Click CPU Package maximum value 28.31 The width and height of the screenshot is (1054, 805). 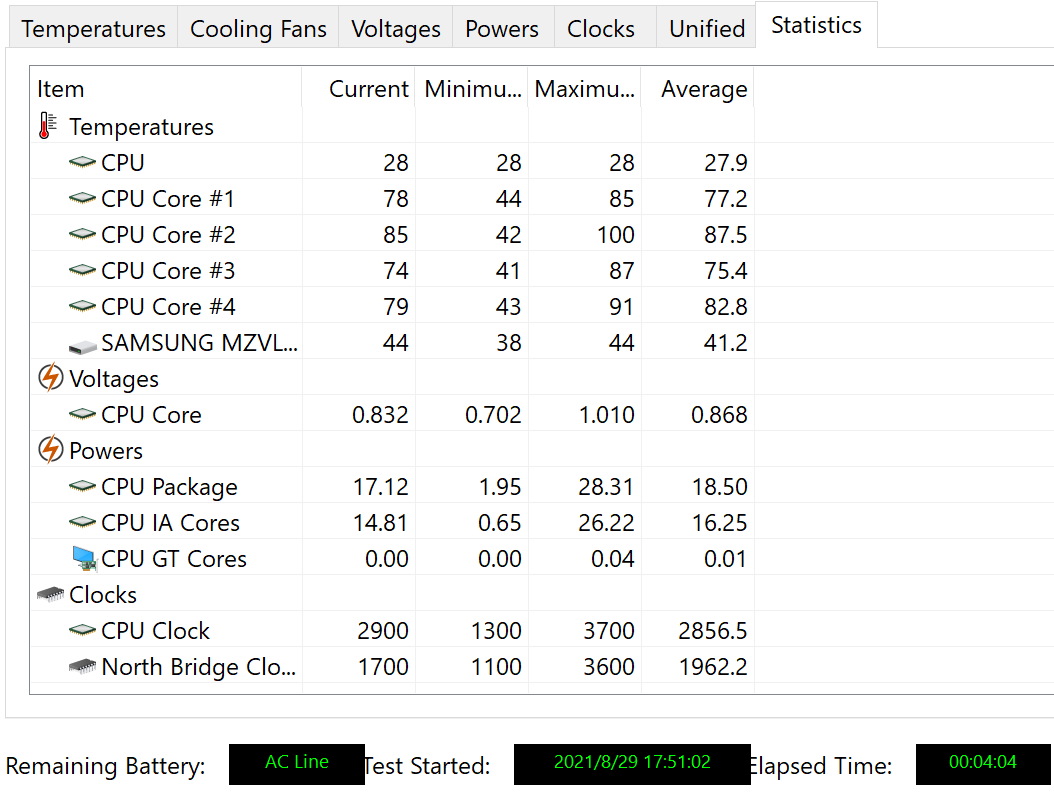point(606,486)
